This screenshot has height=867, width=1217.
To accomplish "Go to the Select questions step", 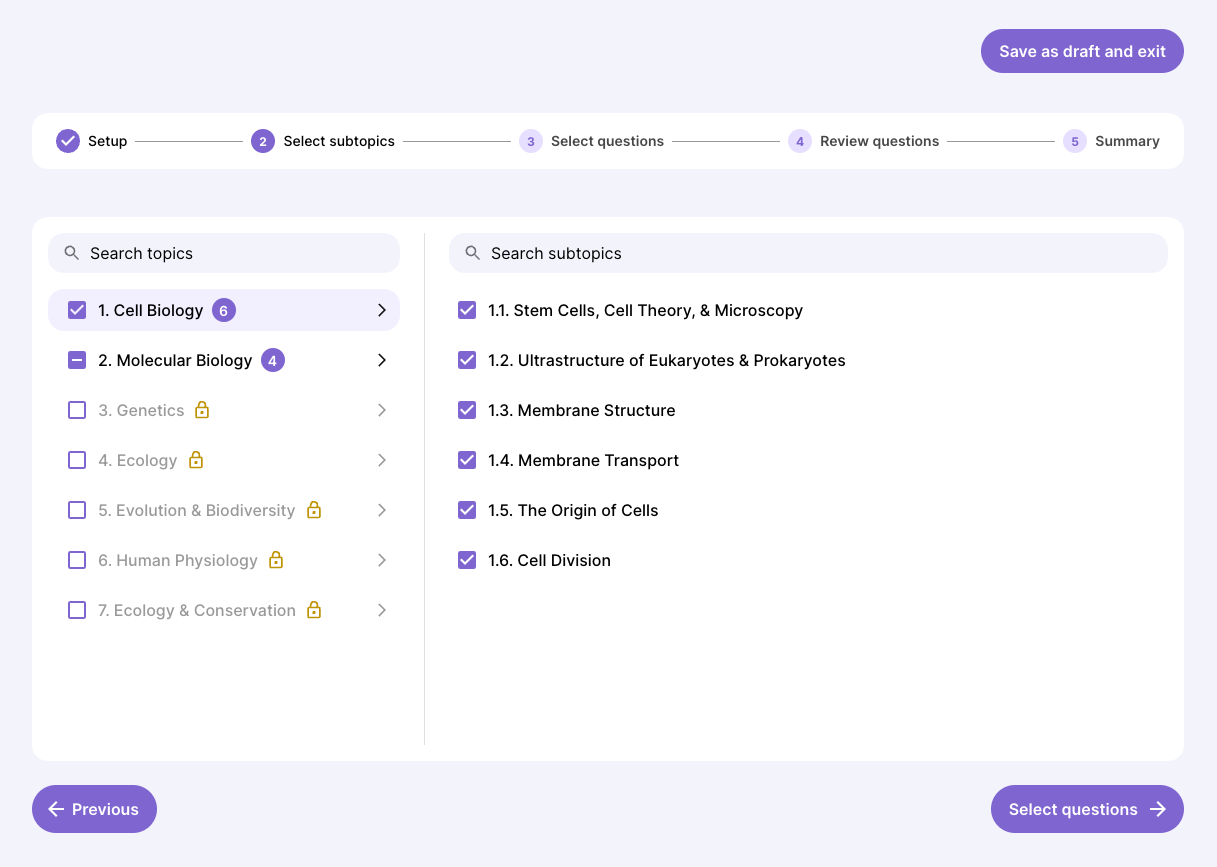I will pos(1086,809).
